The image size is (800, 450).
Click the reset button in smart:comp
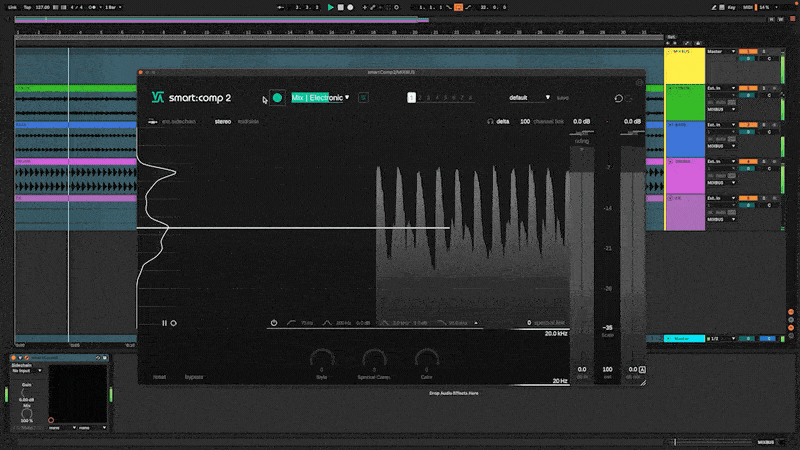[159, 377]
